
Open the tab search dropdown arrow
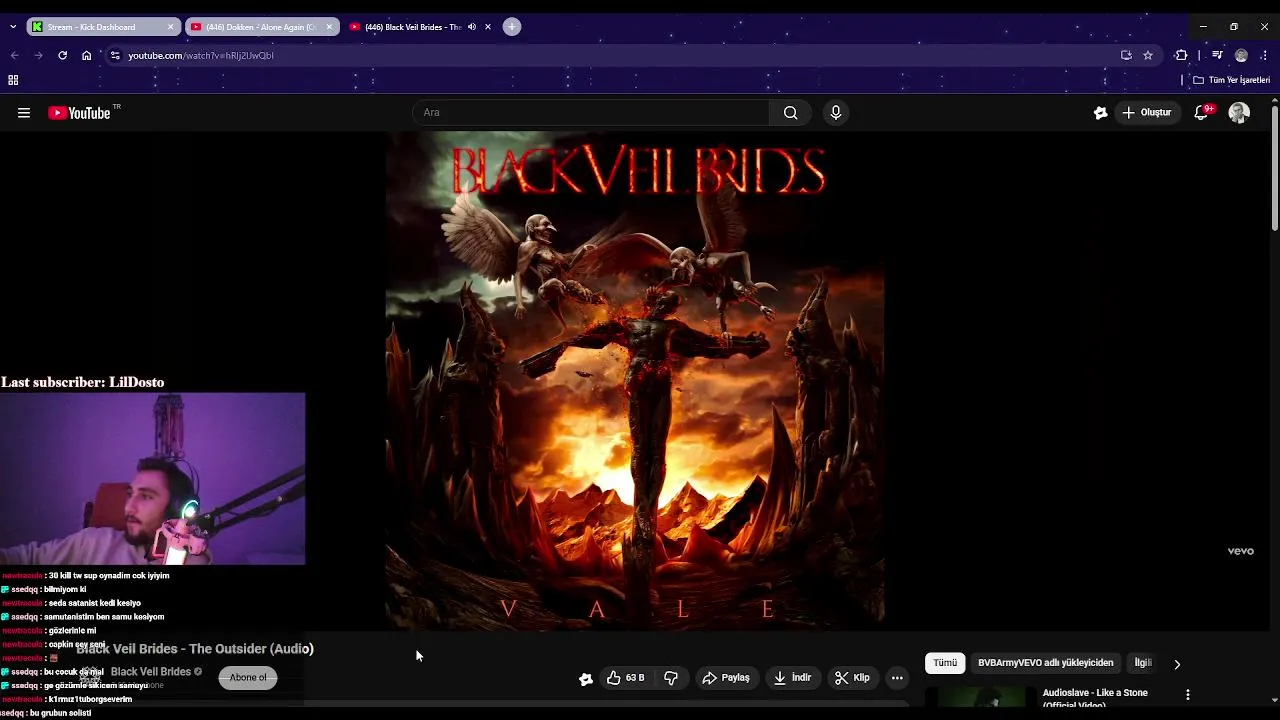[12, 27]
